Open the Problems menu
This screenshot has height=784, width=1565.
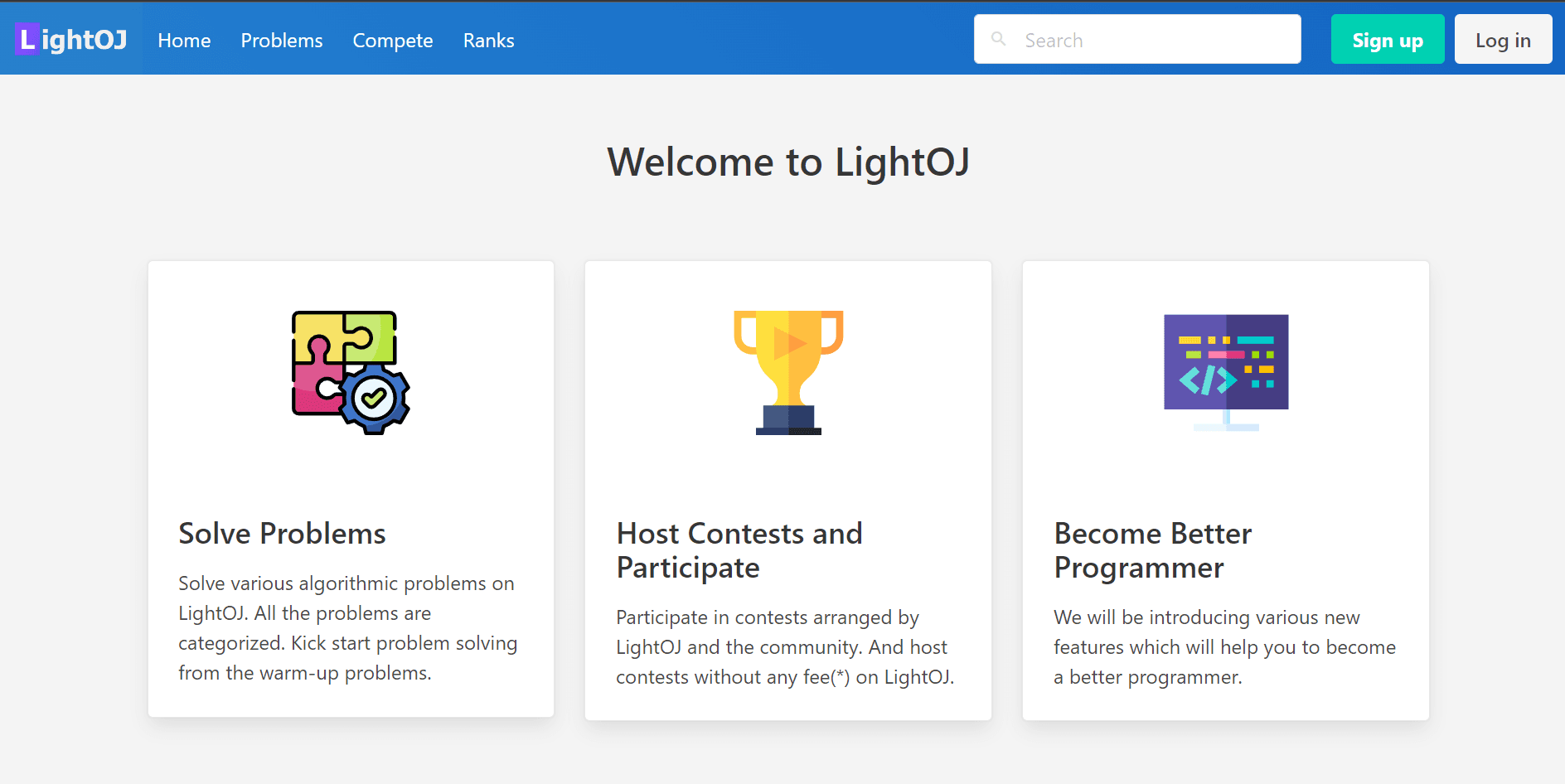click(282, 40)
